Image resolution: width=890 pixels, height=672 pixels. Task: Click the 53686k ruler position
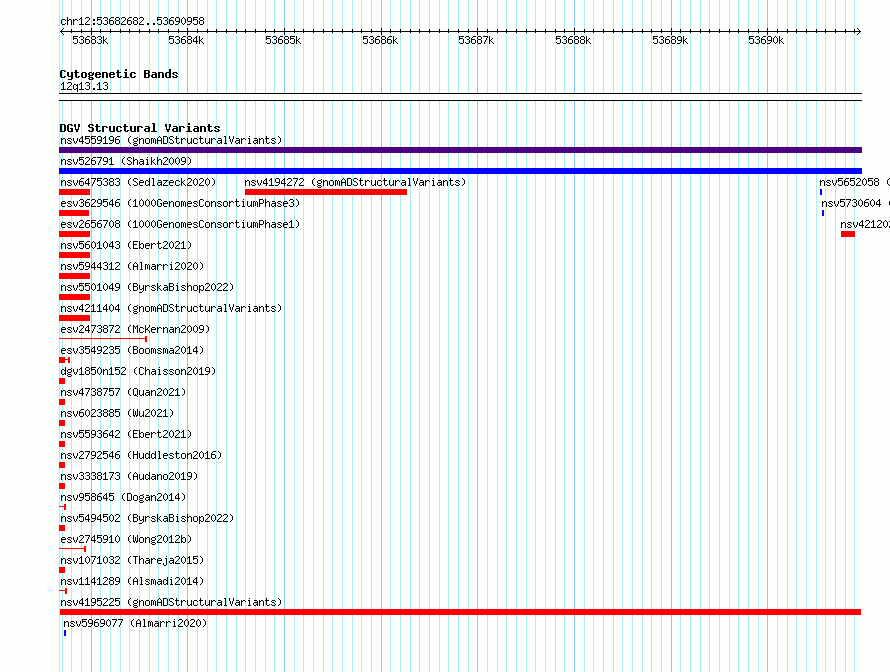point(380,40)
